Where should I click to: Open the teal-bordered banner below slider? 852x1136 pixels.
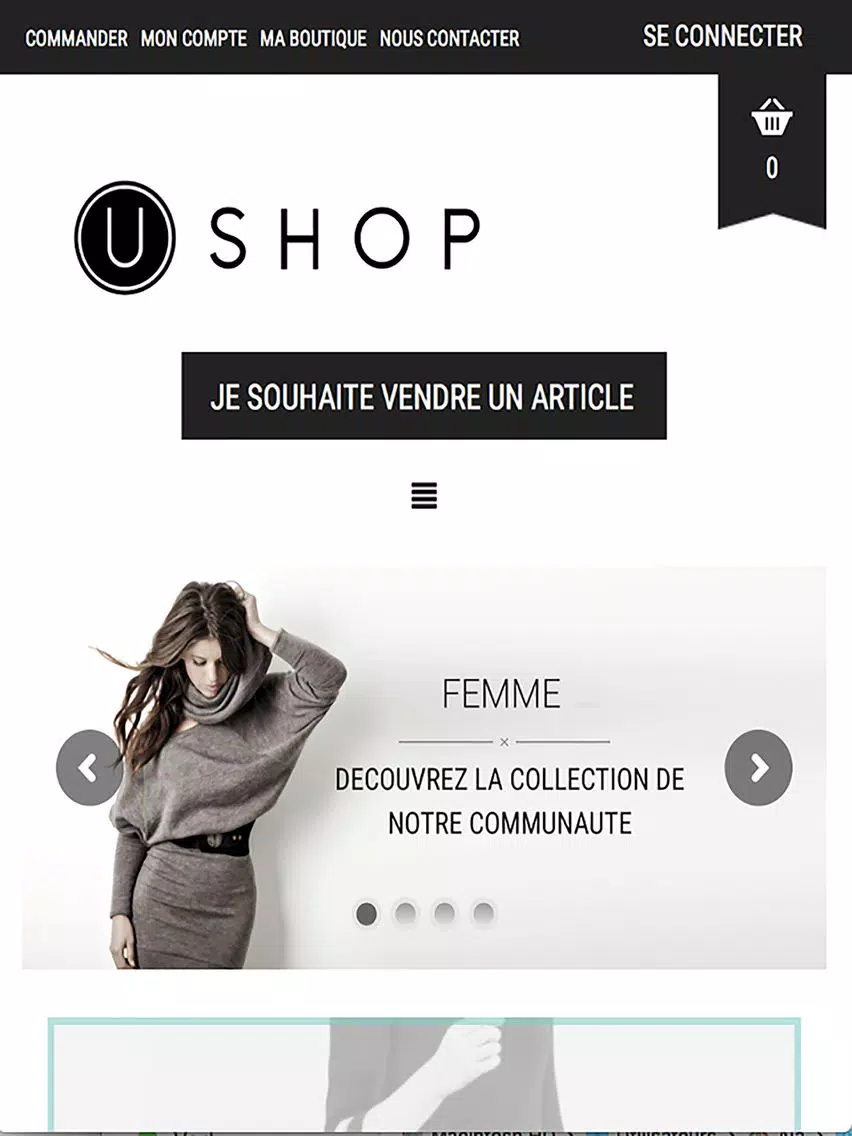click(x=424, y=1074)
